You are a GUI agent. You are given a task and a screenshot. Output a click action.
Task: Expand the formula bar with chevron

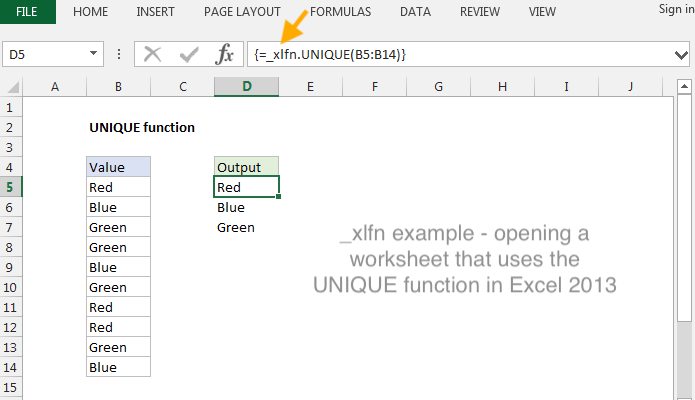tap(683, 54)
